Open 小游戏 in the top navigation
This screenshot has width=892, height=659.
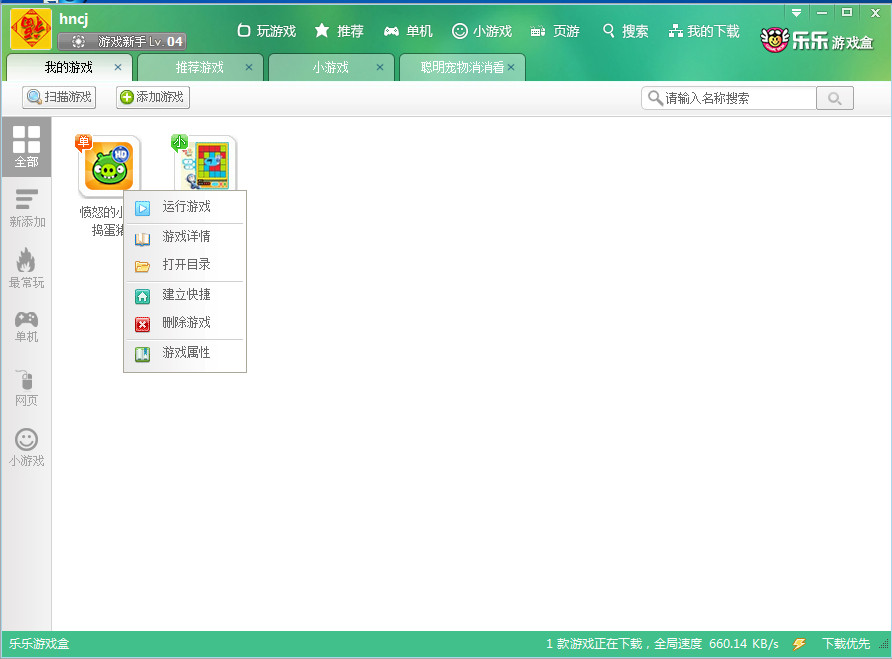point(482,31)
